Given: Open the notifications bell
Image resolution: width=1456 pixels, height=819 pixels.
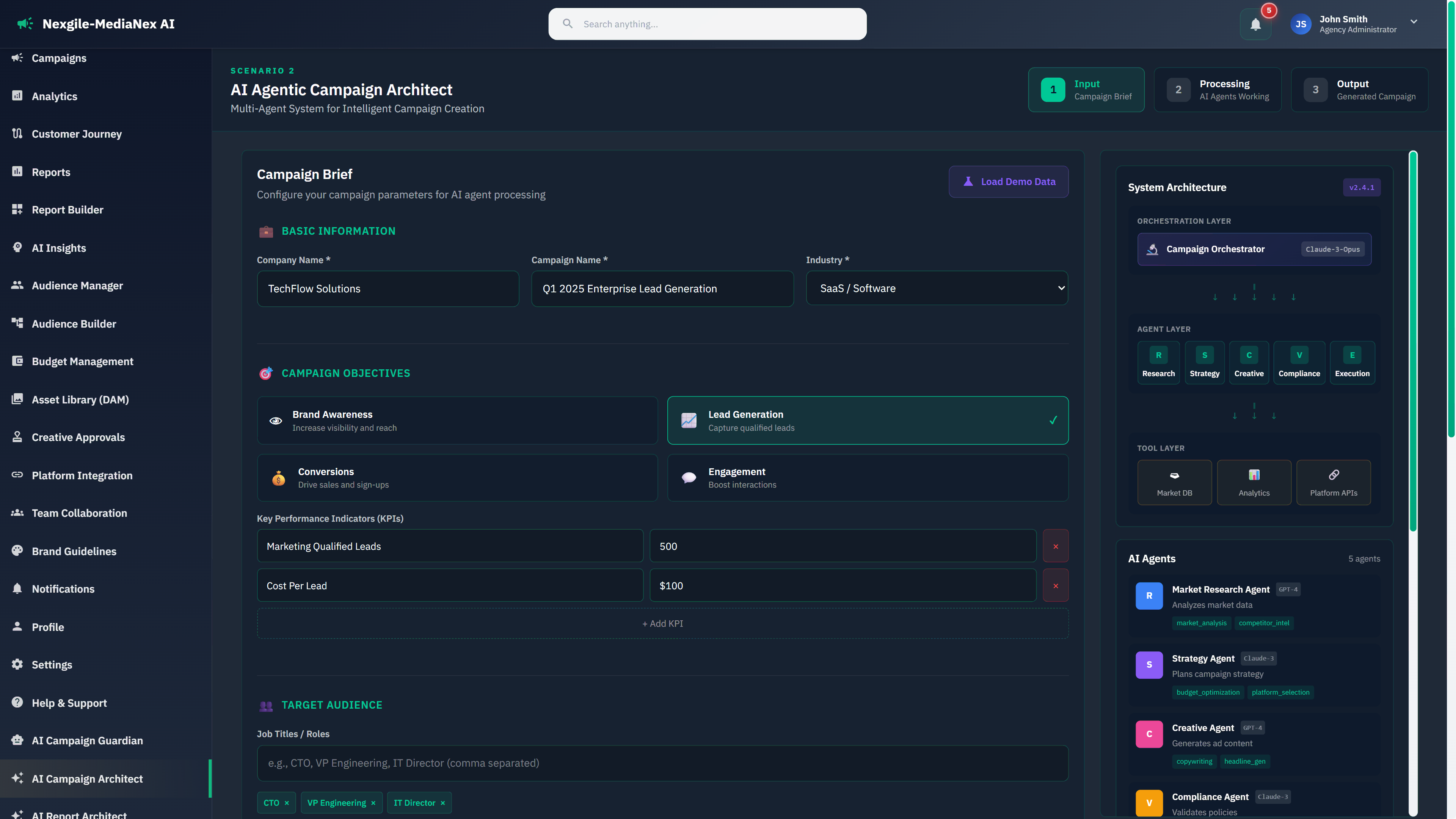Looking at the screenshot, I should 1255,24.
